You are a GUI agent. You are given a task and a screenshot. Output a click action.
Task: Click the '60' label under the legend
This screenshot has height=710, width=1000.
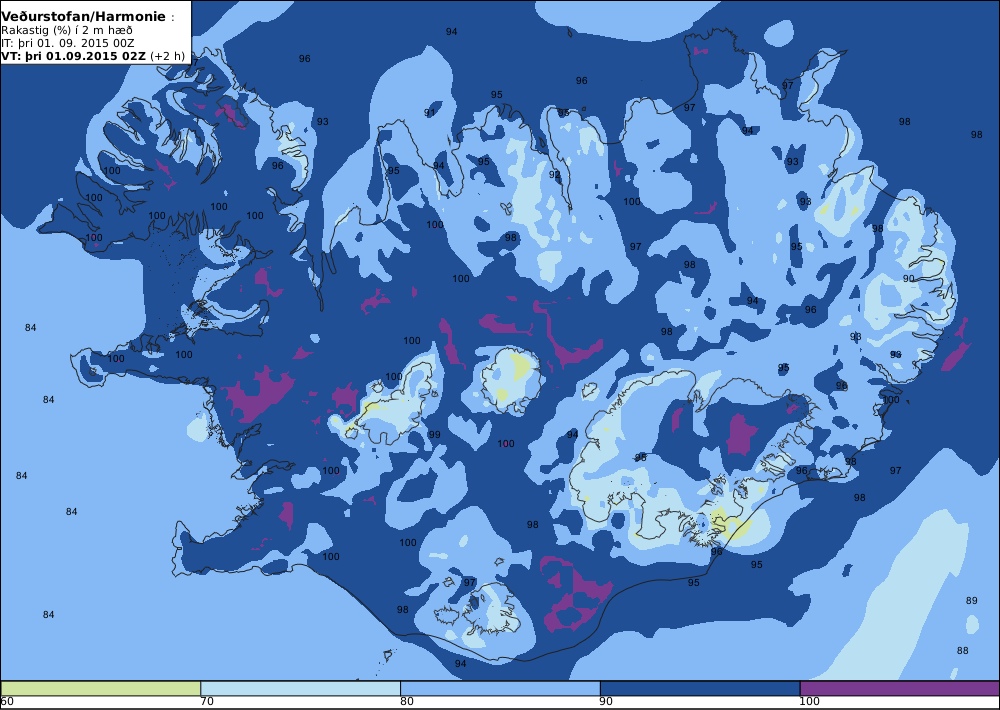8,702
